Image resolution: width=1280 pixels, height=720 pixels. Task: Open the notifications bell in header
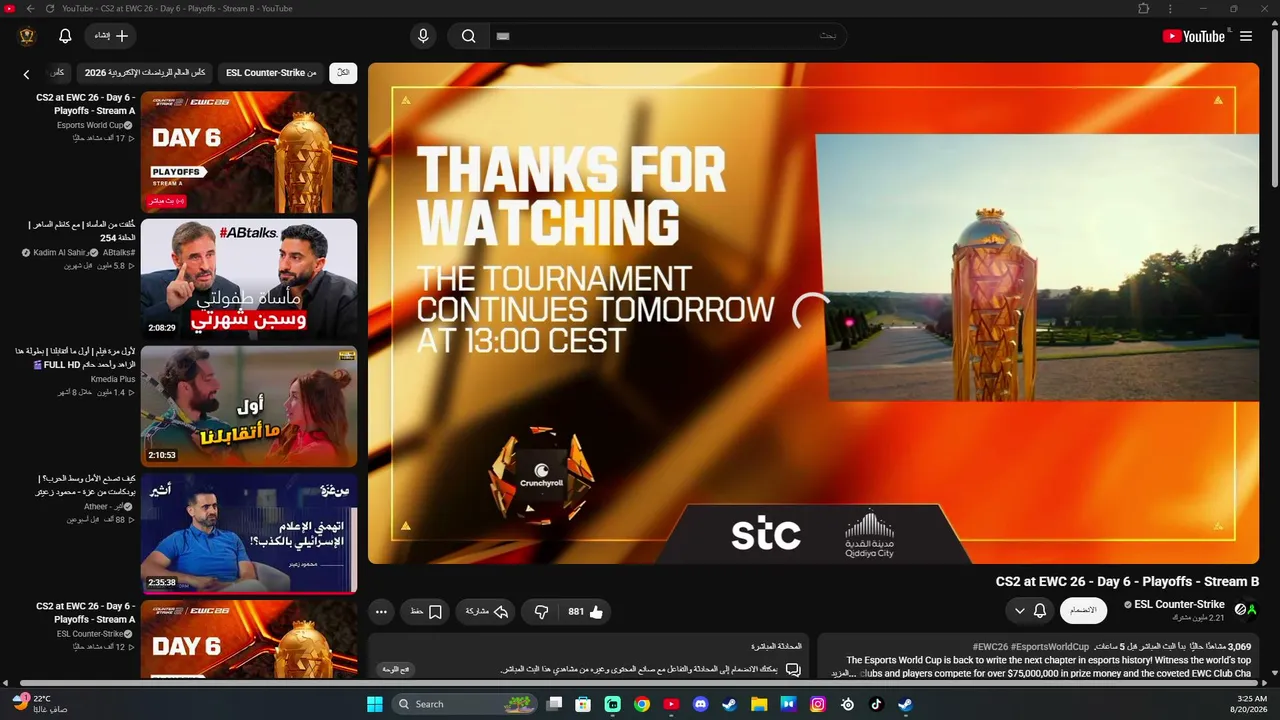click(65, 36)
